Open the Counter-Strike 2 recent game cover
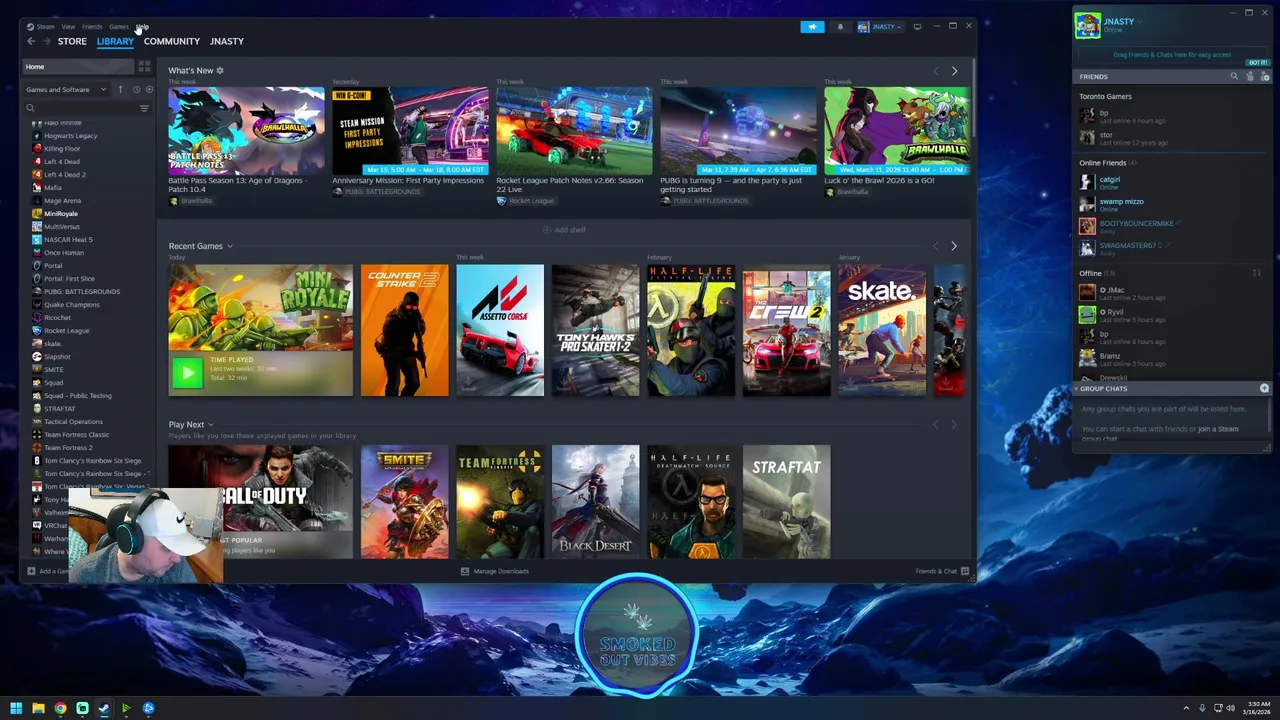 (x=404, y=330)
